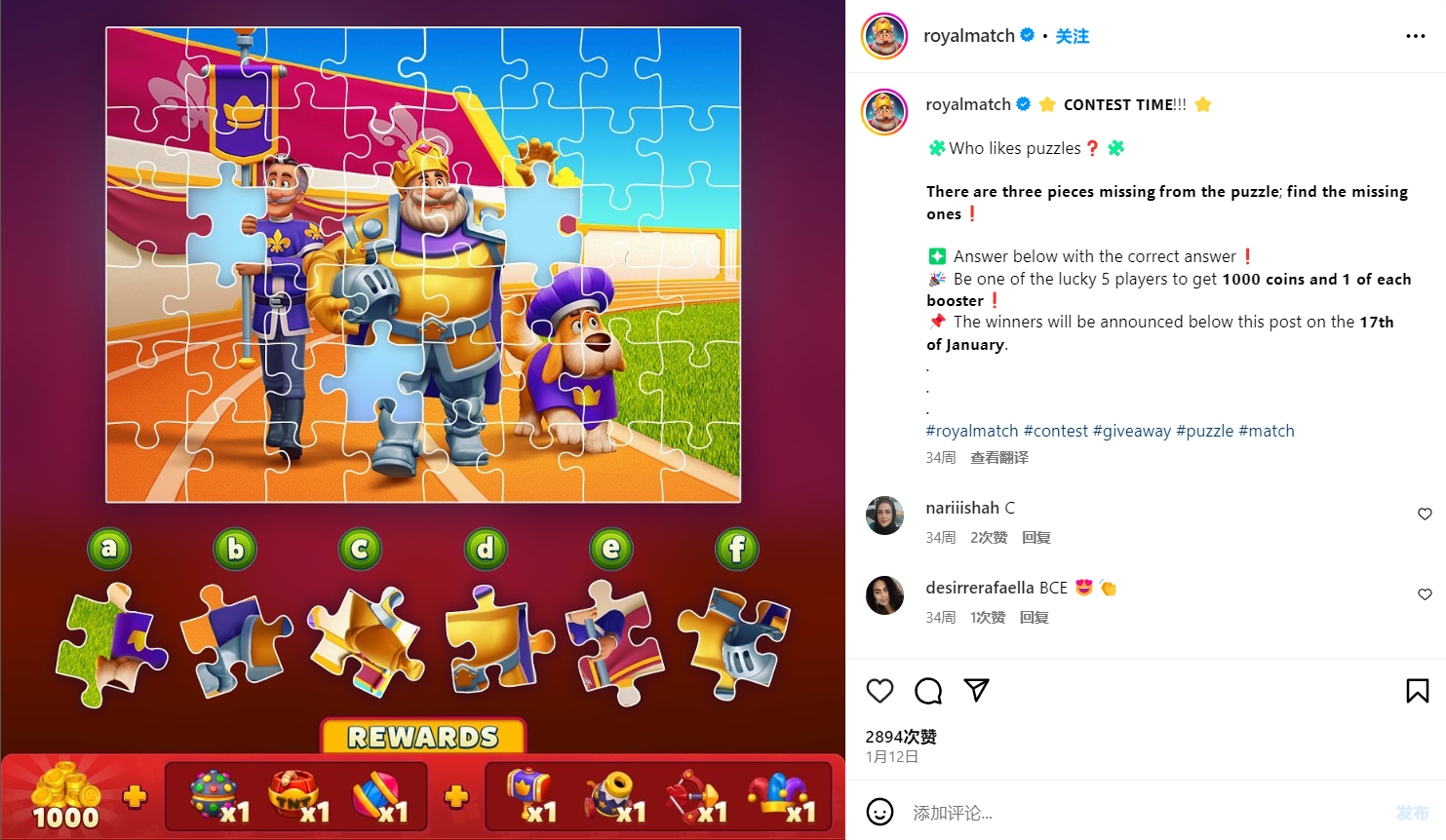View the 2894 likes count
The height and width of the screenshot is (840, 1446).
pyautogui.click(x=901, y=737)
